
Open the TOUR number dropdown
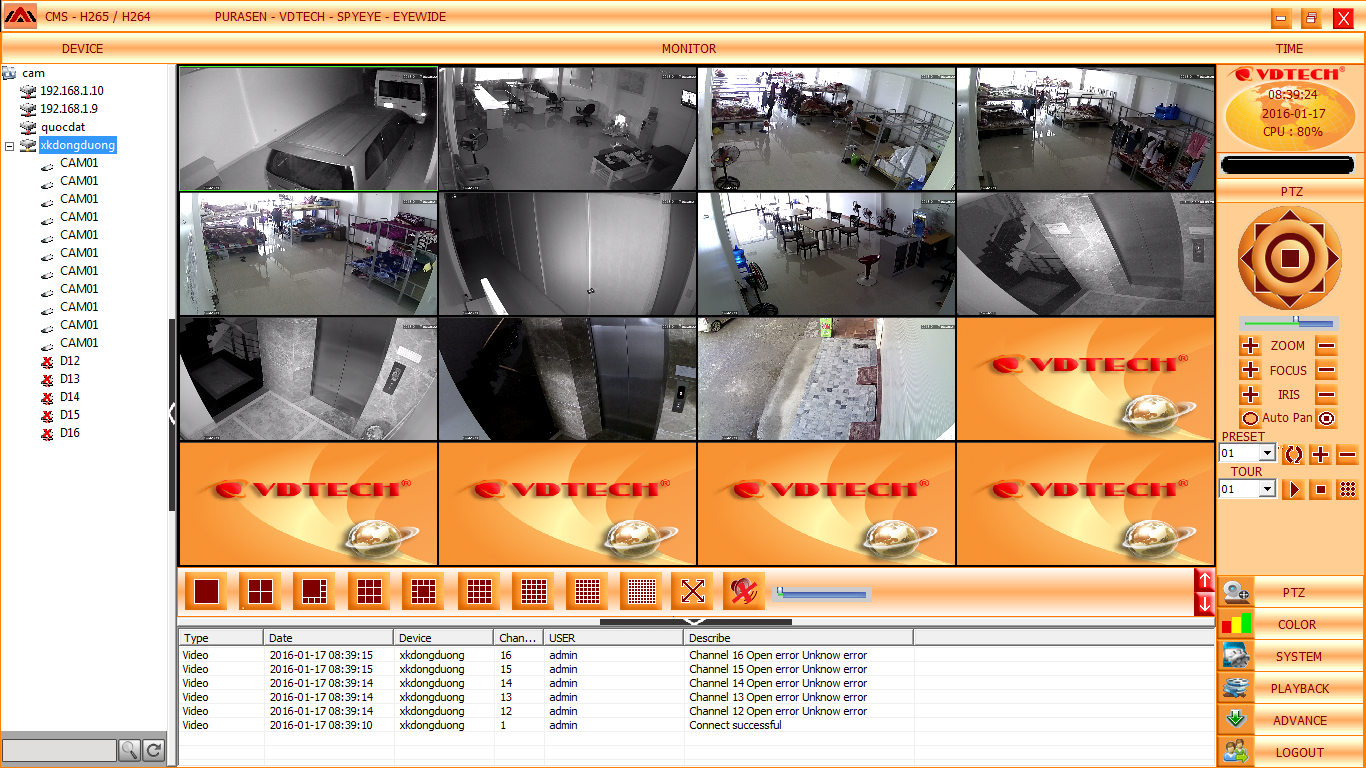pyautogui.click(x=1268, y=490)
